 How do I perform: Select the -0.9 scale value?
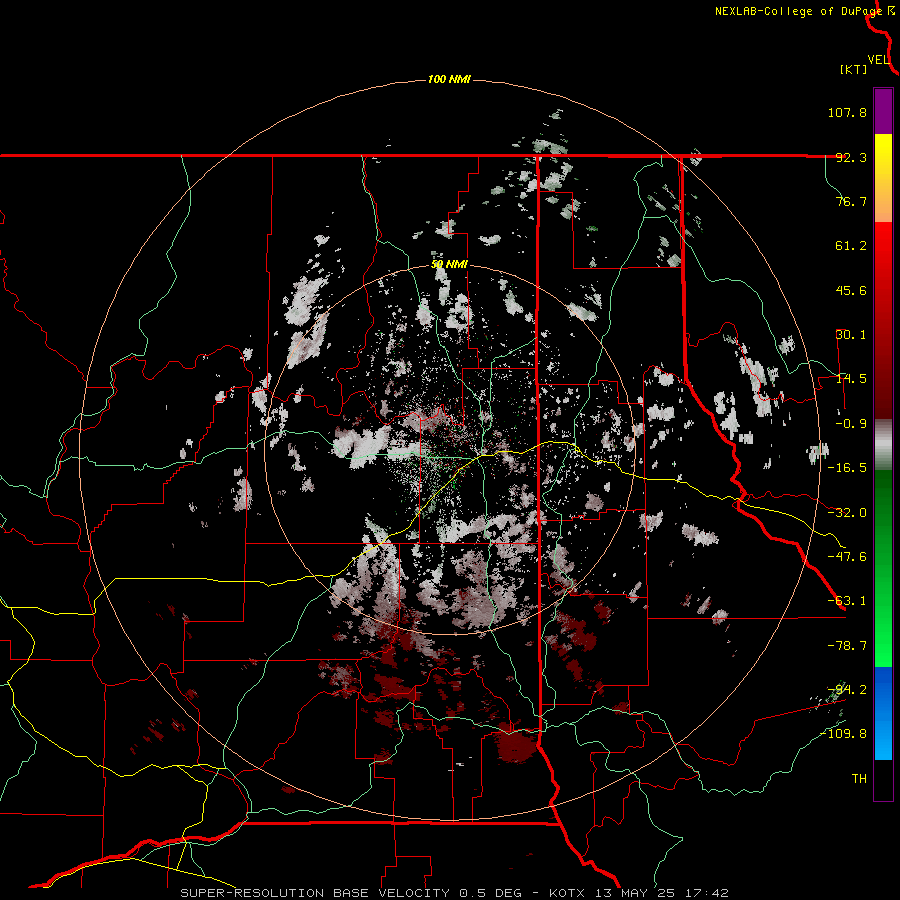[x=851, y=424]
